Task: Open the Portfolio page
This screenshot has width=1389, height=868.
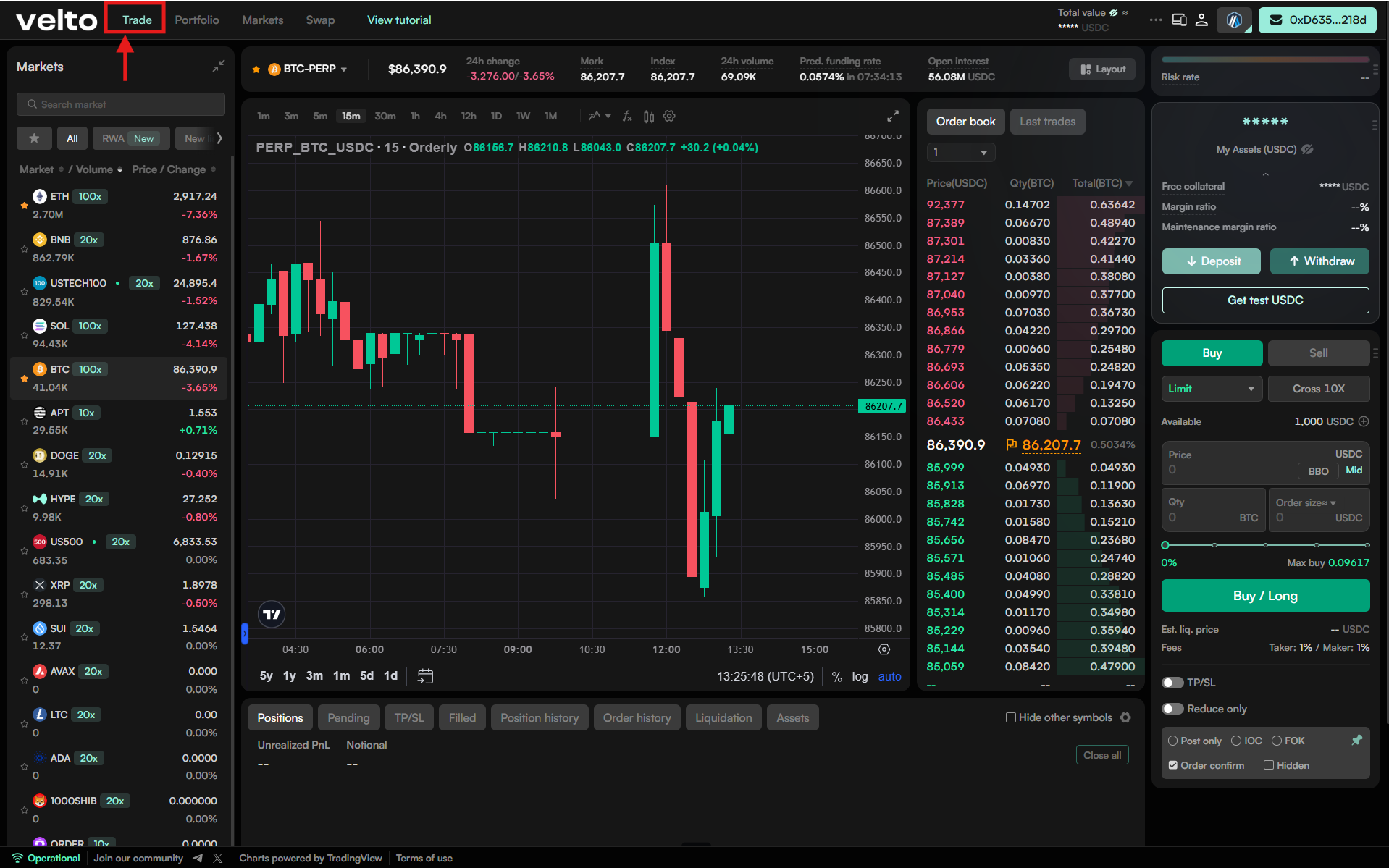Action: pyautogui.click(x=196, y=20)
